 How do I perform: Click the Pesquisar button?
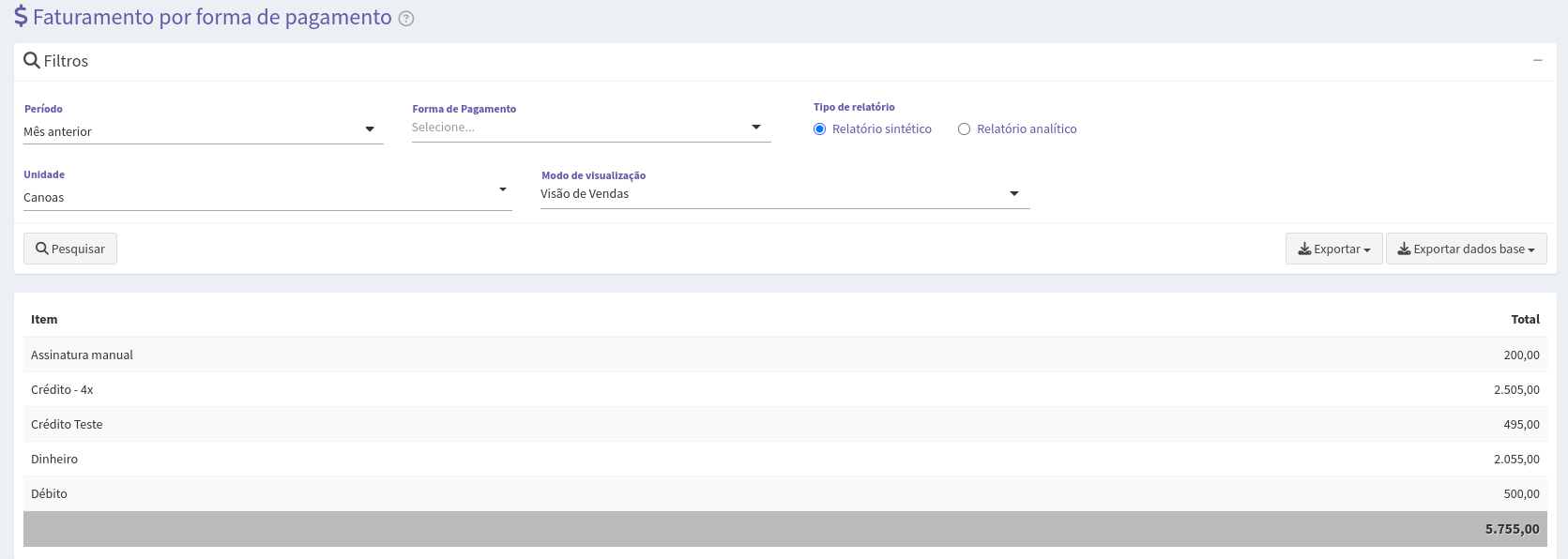click(70, 249)
